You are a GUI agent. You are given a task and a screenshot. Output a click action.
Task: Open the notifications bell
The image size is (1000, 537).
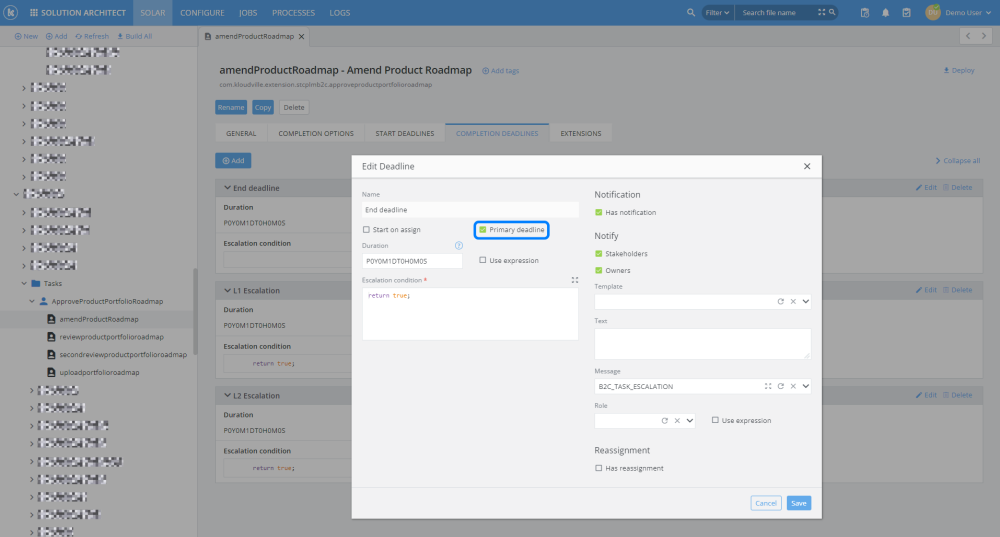(885, 13)
